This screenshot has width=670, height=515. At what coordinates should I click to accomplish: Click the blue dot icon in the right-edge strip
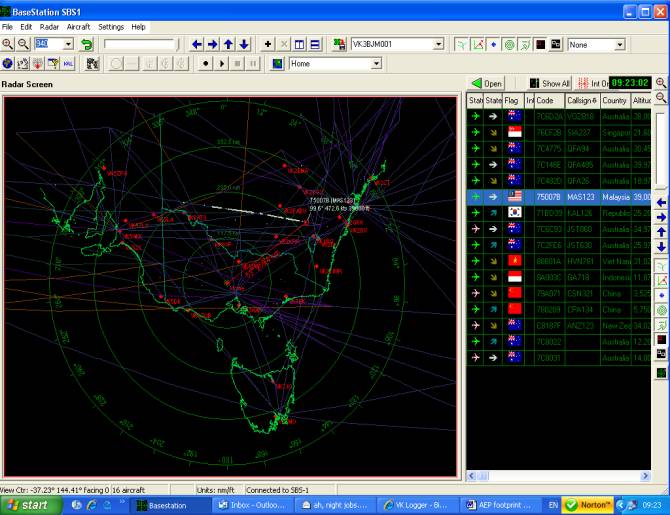661,295
